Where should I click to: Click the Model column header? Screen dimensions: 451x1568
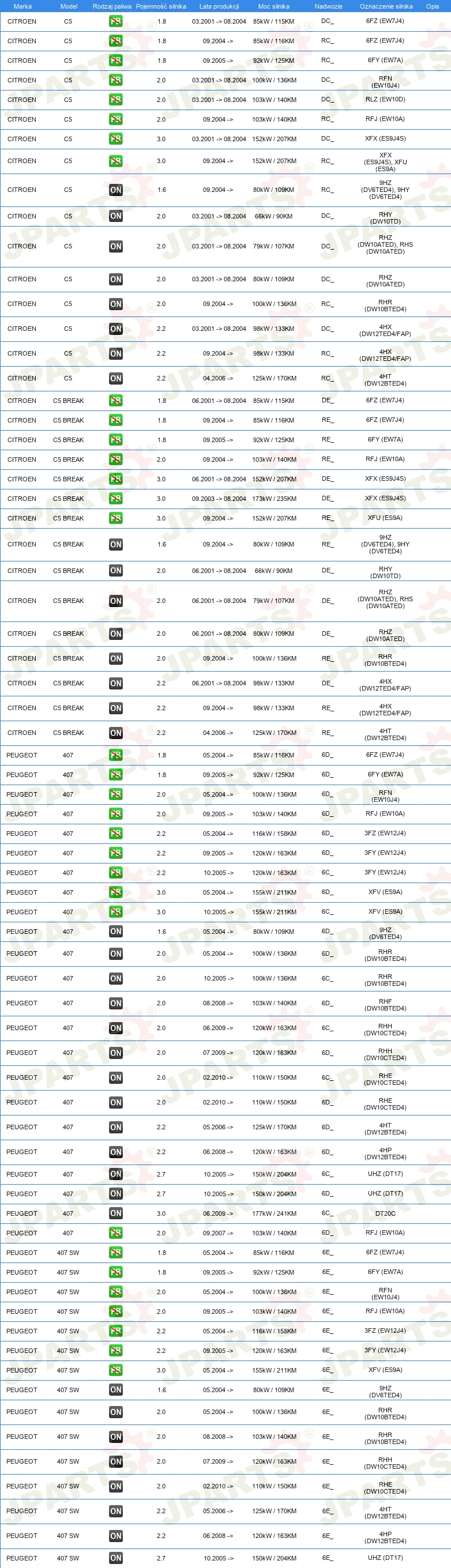(69, 7)
